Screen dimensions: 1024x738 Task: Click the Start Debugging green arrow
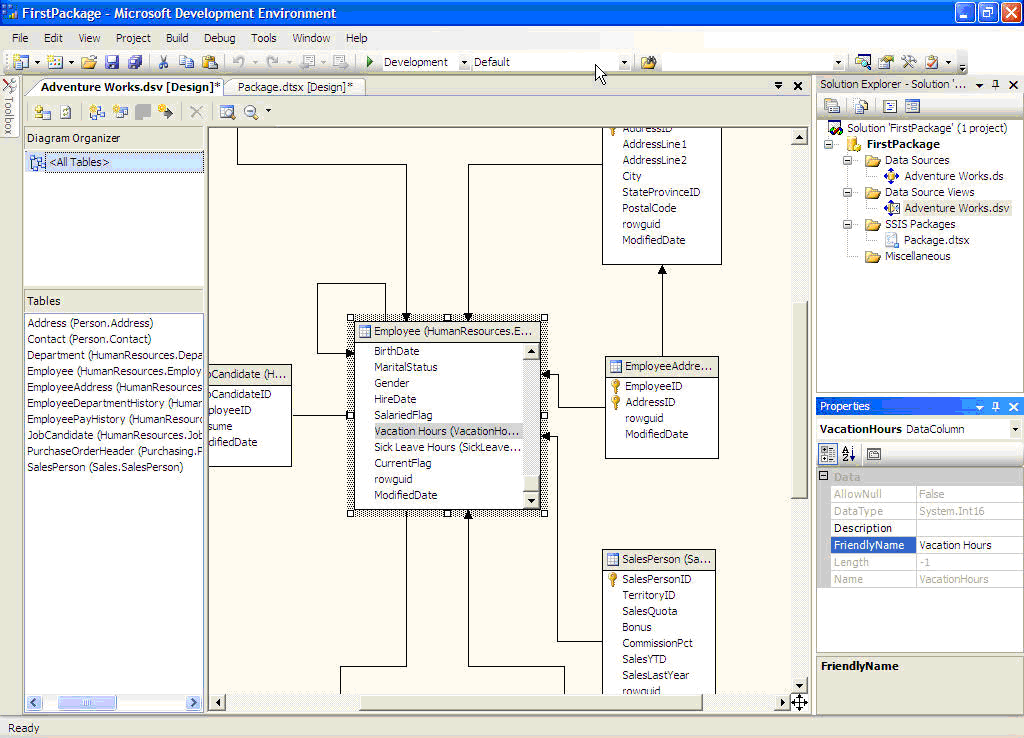[369, 62]
